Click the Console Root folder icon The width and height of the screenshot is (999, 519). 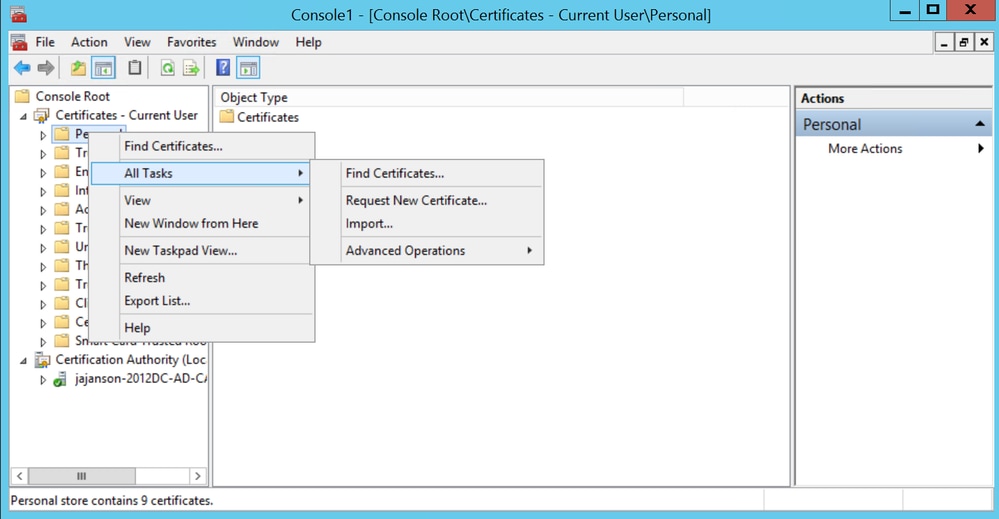[x=22, y=96]
